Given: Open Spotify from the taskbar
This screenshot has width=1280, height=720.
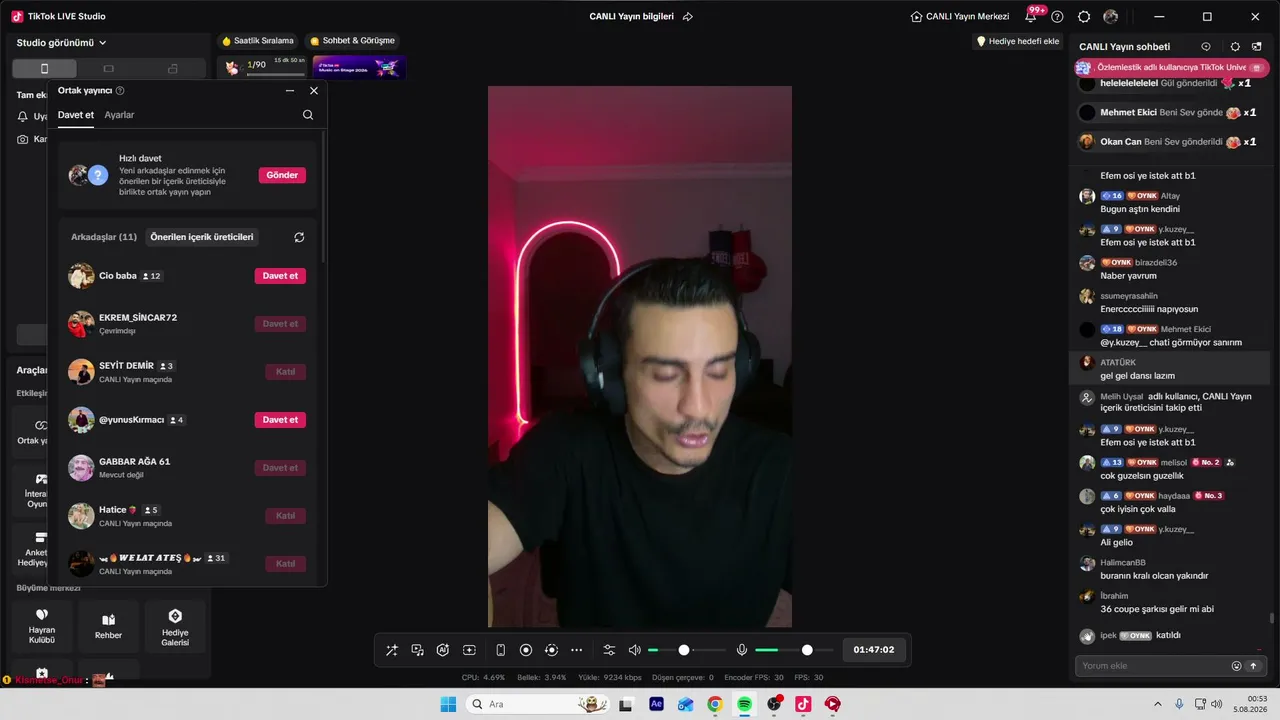Looking at the screenshot, I should 744,704.
